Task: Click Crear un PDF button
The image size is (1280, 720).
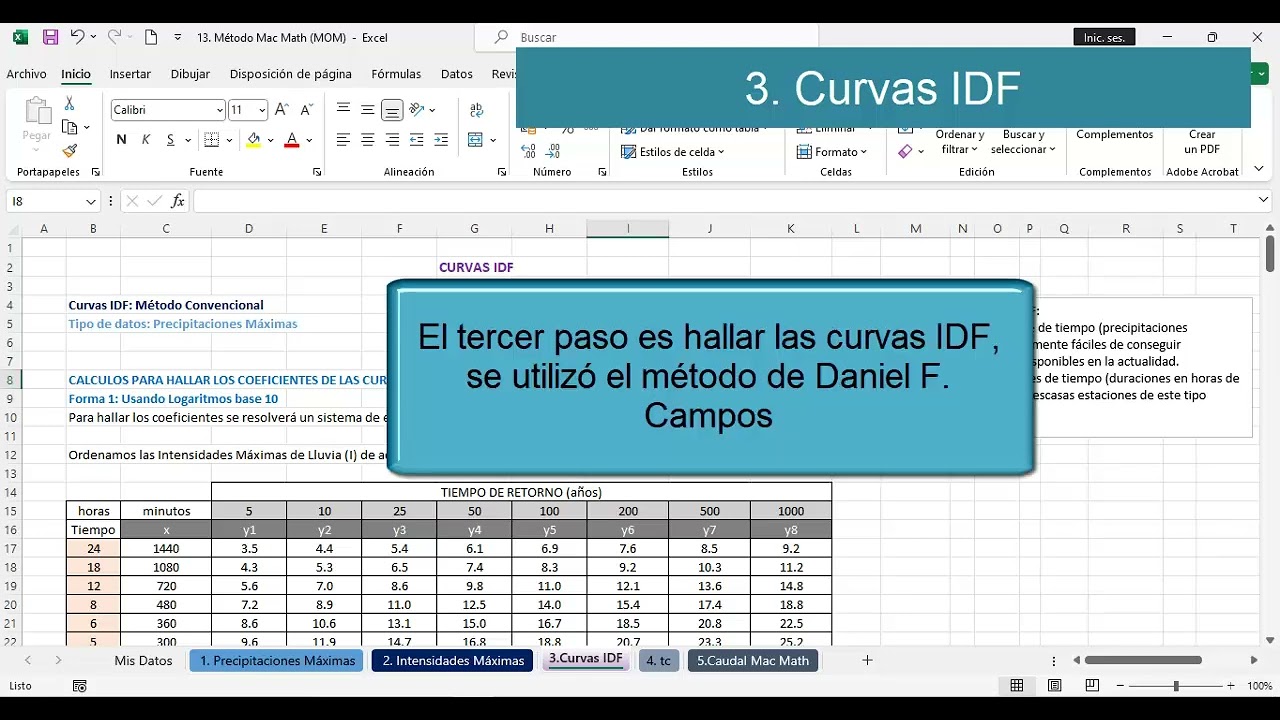Action: point(1202,141)
